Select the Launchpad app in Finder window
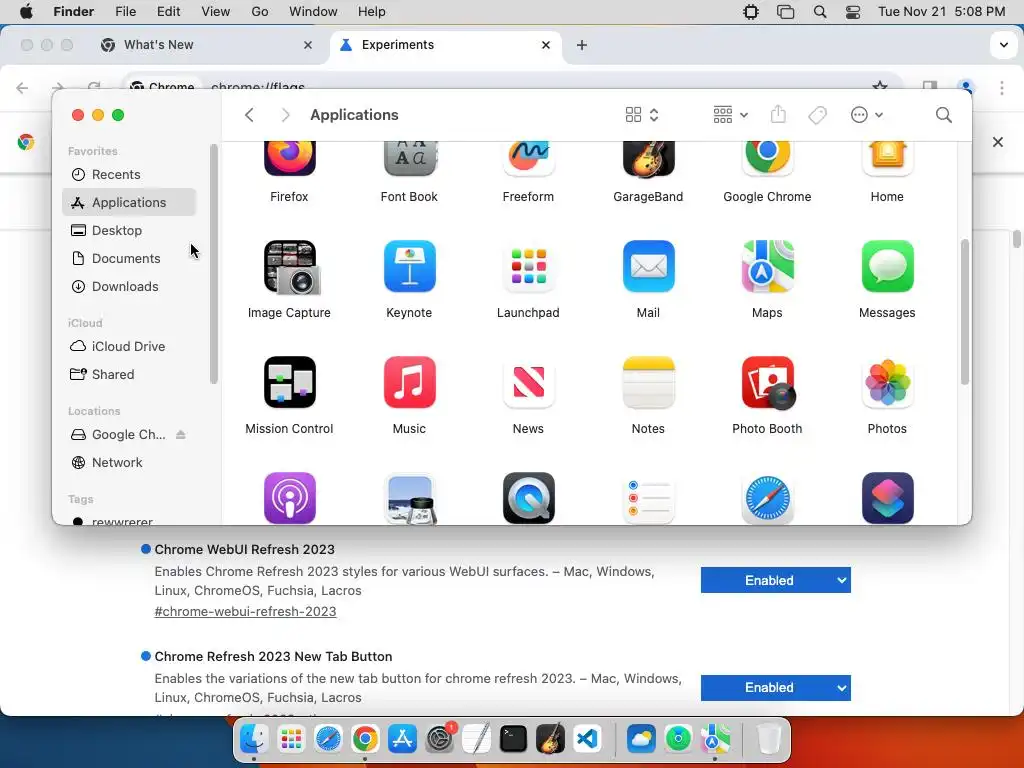Screen dimensions: 1024x768 528,266
